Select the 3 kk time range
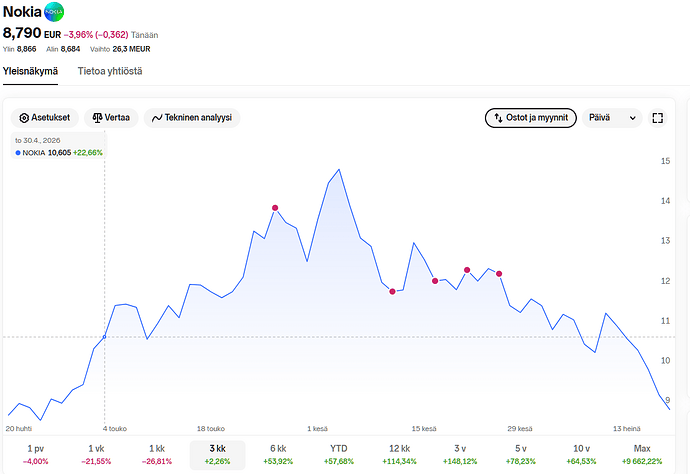 point(217,455)
